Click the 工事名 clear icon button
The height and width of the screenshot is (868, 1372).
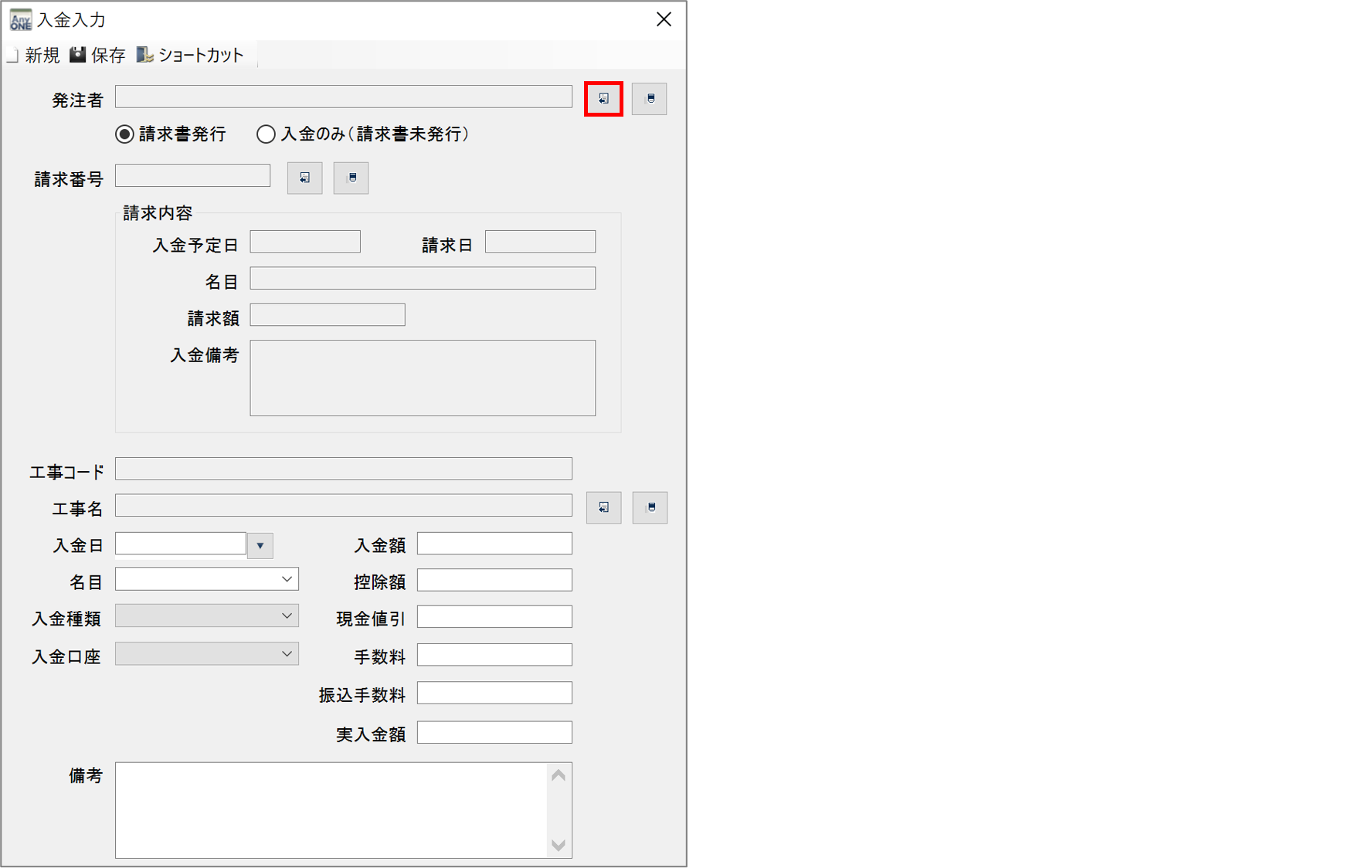click(x=650, y=508)
